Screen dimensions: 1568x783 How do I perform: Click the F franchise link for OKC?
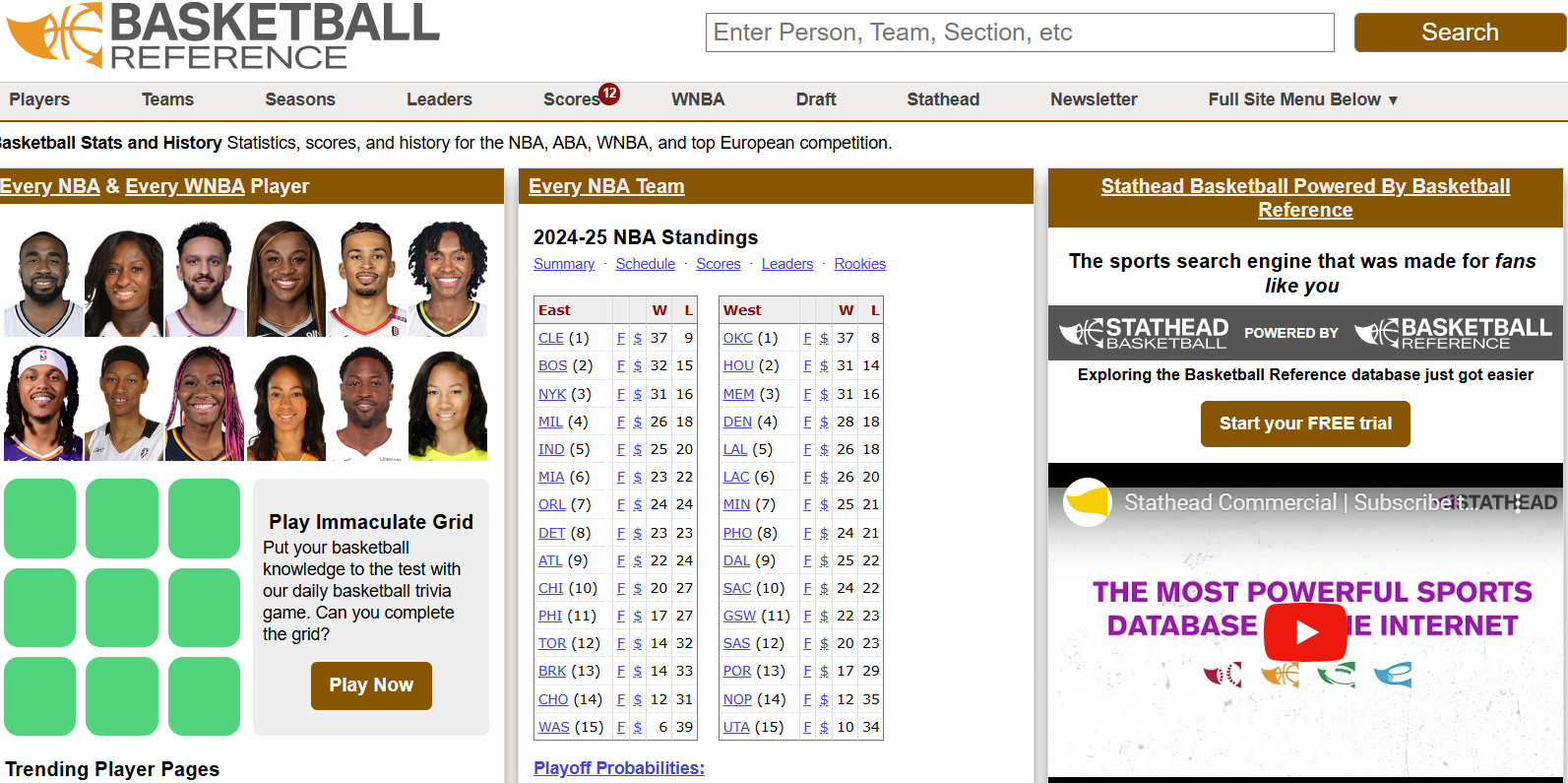click(x=808, y=338)
